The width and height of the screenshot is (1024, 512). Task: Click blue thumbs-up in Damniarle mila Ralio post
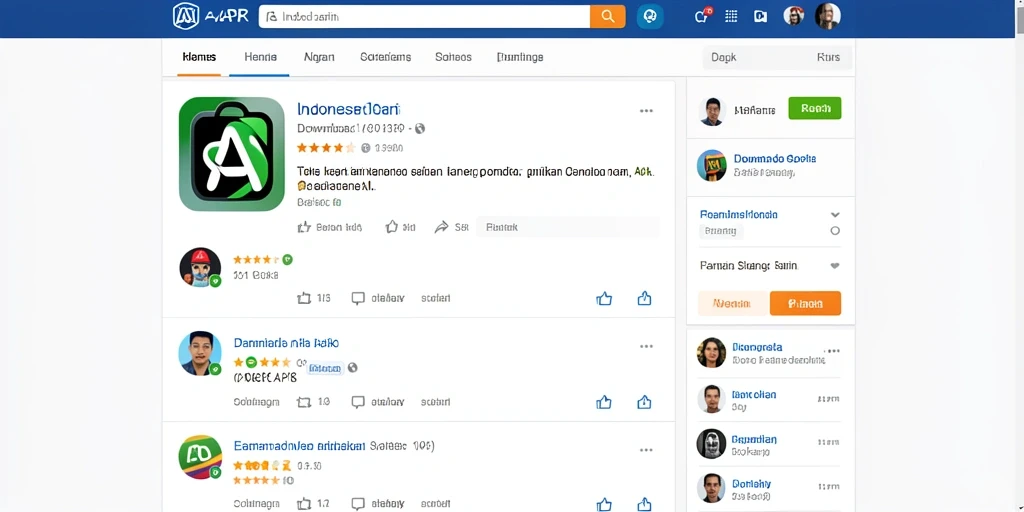pos(604,402)
